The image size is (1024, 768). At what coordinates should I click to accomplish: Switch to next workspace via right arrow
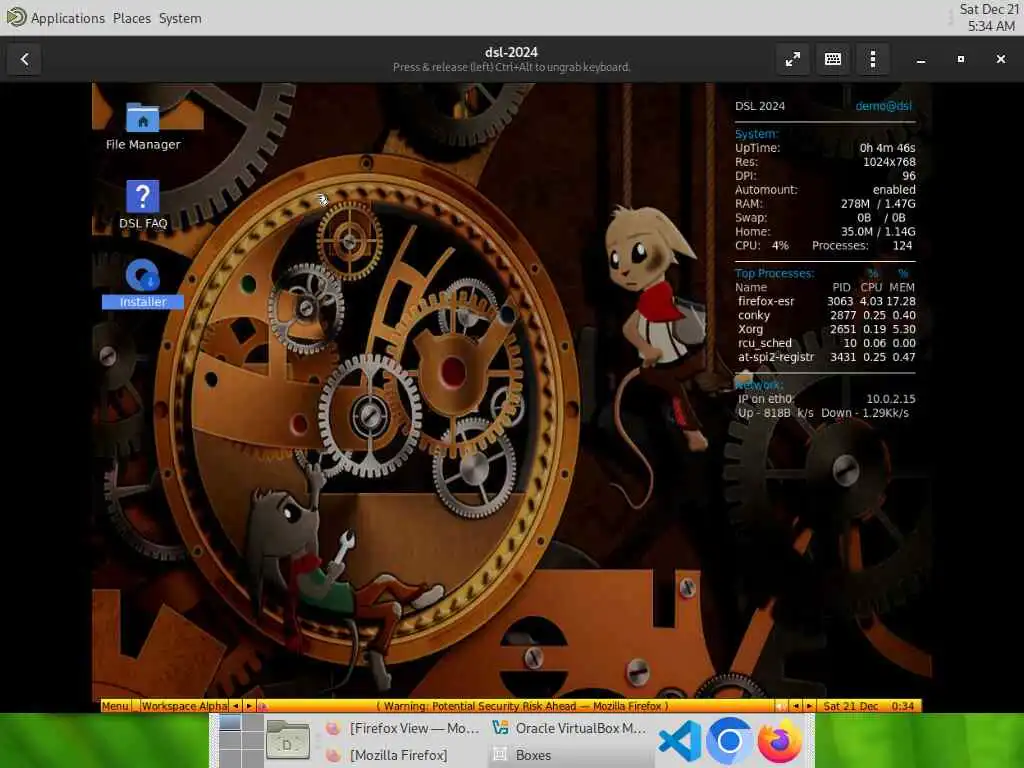coord(249,706)
